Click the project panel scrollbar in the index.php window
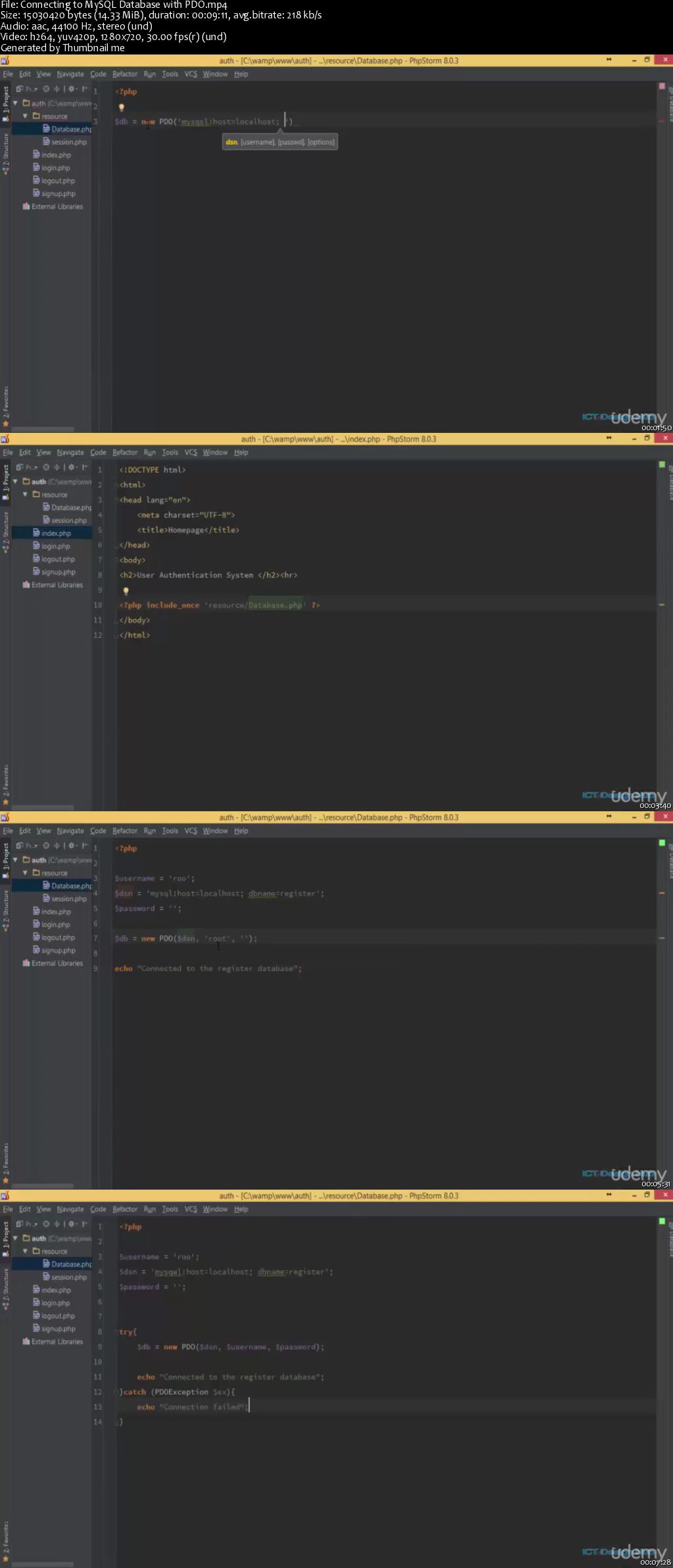Screen dimensions: 673x1568 [x=43, y=807]
